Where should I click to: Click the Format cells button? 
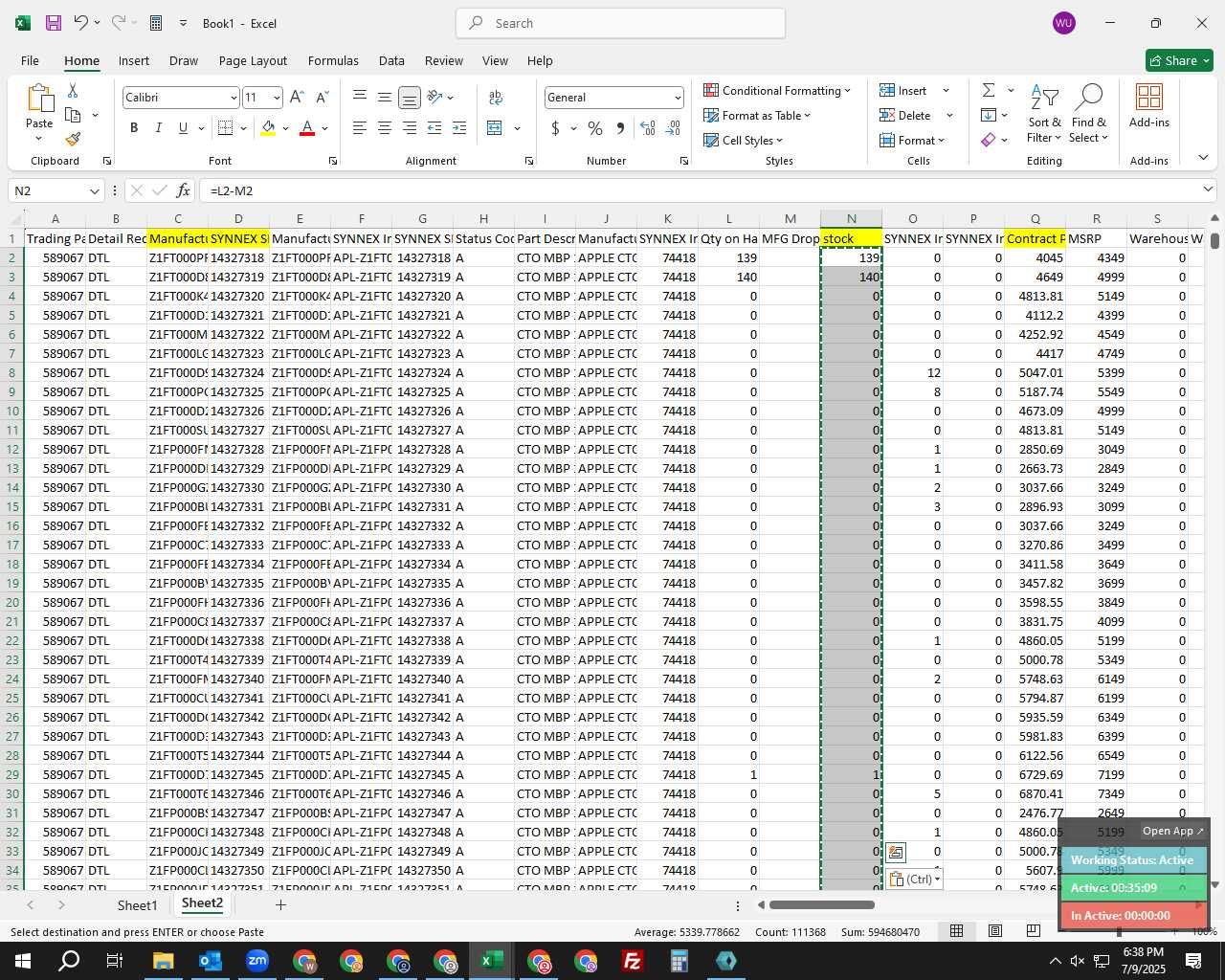click(913, 140)
